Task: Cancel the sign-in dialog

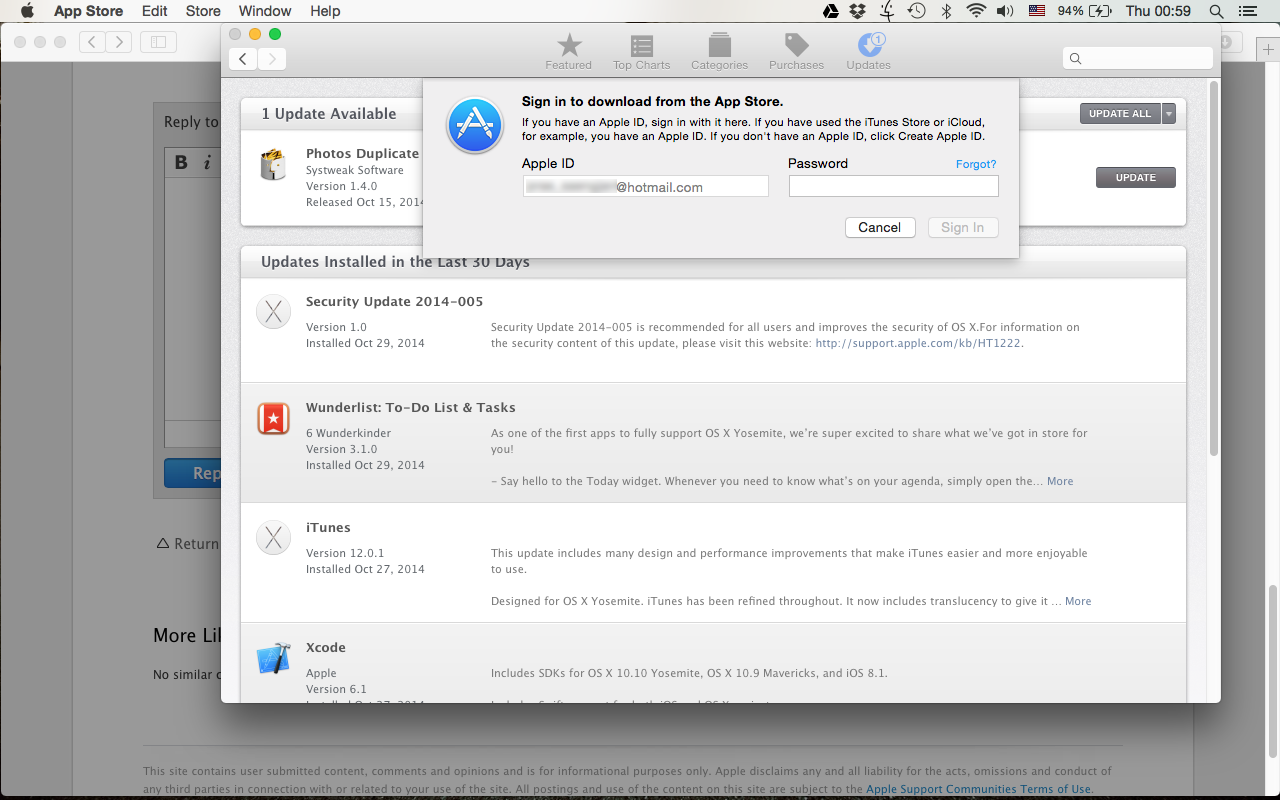Action: [x=879, y=227]
